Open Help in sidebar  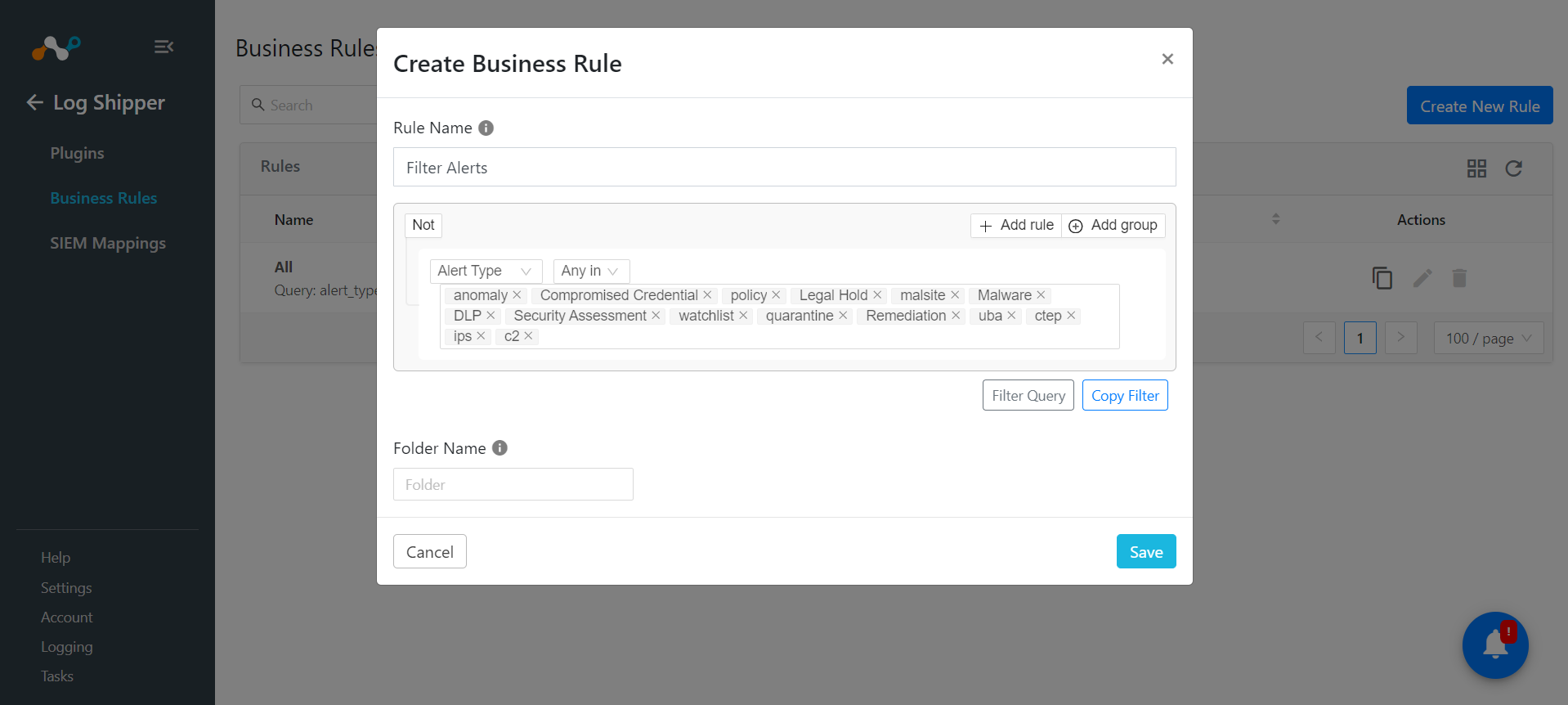click(56, 557)
